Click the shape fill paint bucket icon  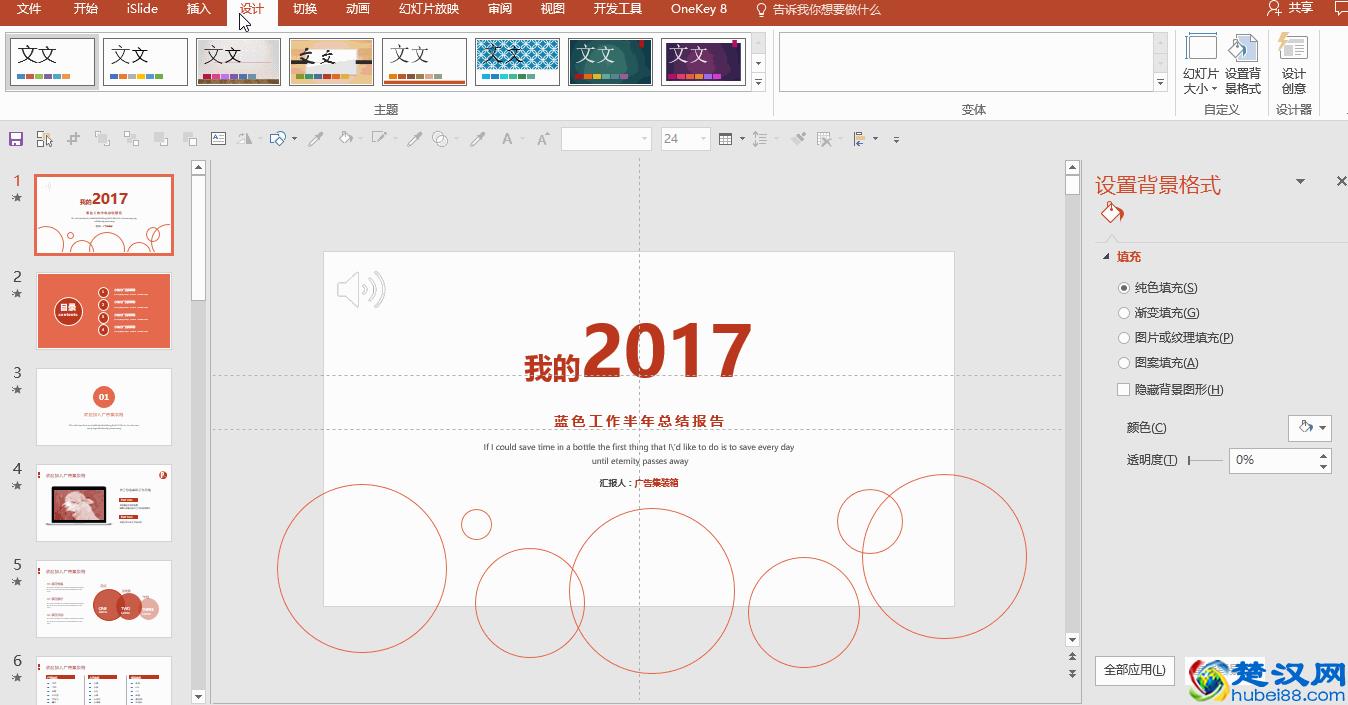tap(346, 138)
